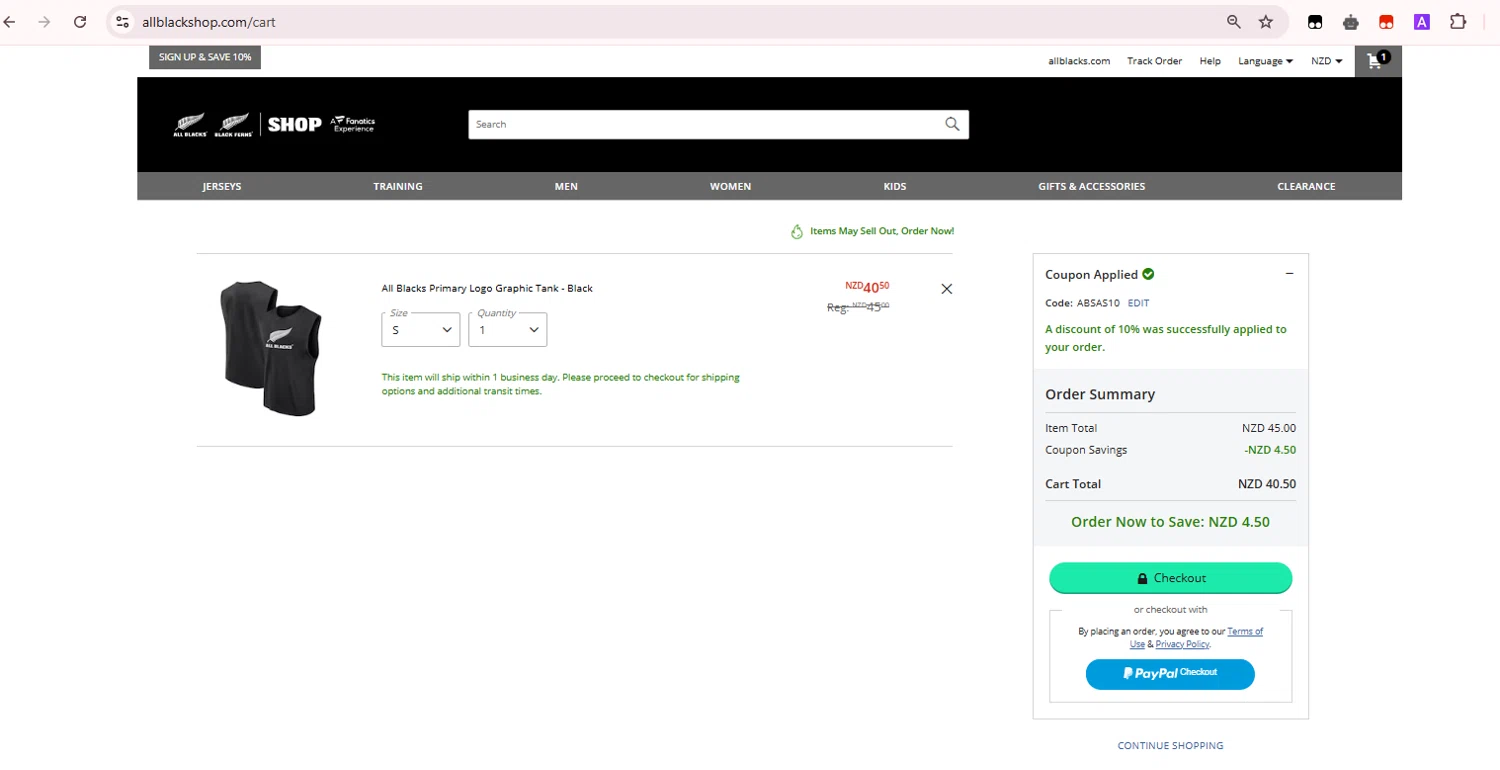Click the address bar URL
Screen dimensions: 1500x770
(x=209, y=22)
